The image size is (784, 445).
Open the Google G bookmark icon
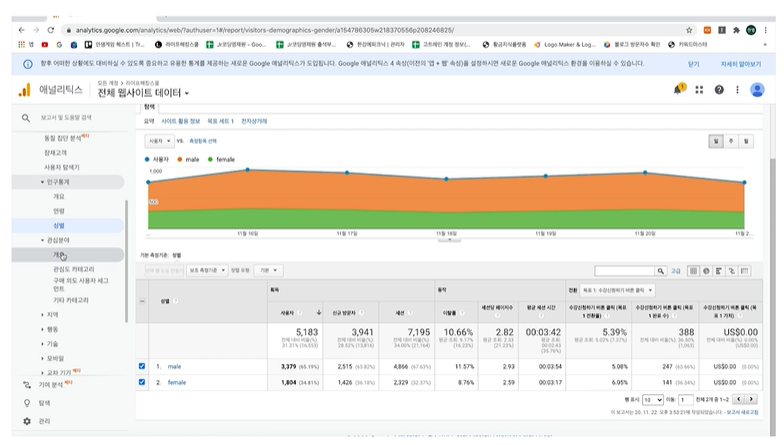pyautogui.click(x=59, y=44)
